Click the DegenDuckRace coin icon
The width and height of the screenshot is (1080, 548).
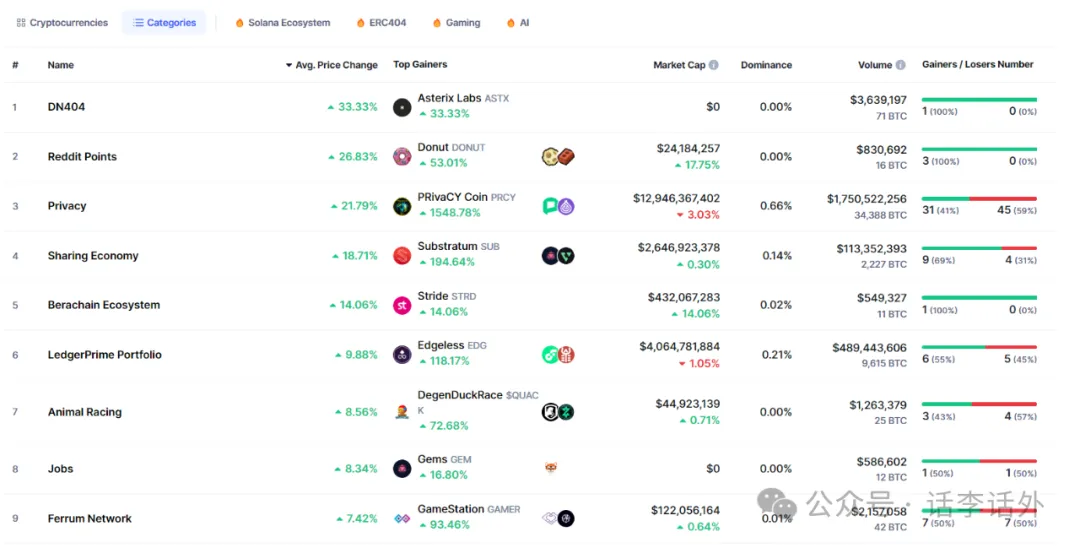402,412
